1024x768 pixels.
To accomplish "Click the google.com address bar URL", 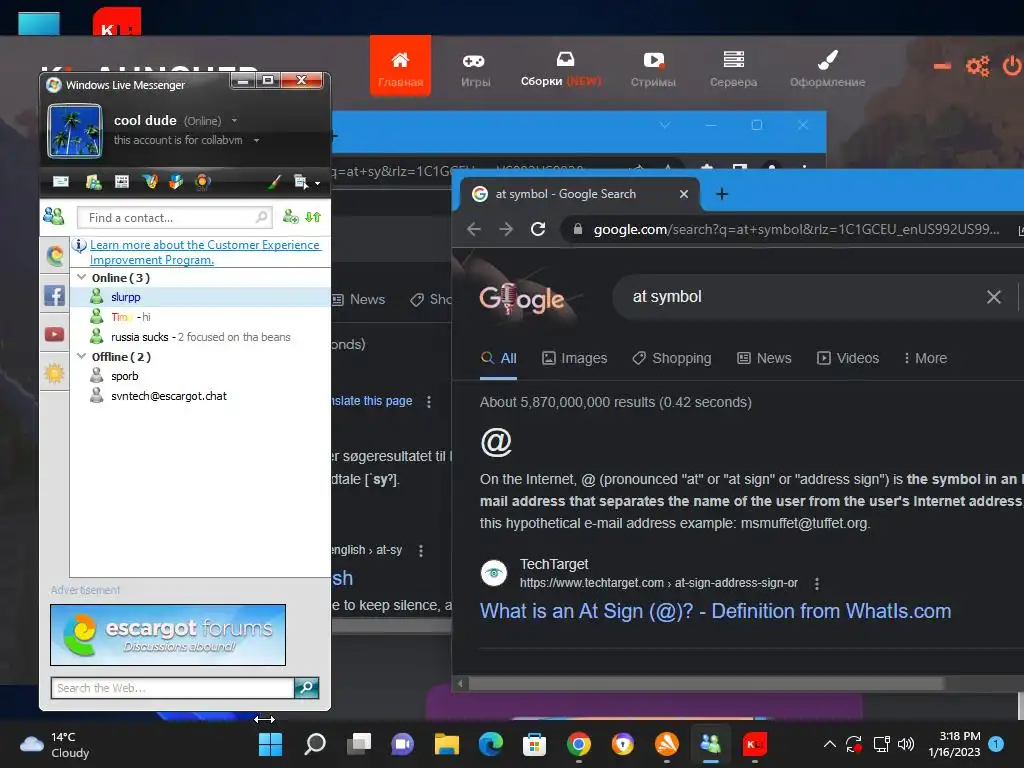I will 795,229.
